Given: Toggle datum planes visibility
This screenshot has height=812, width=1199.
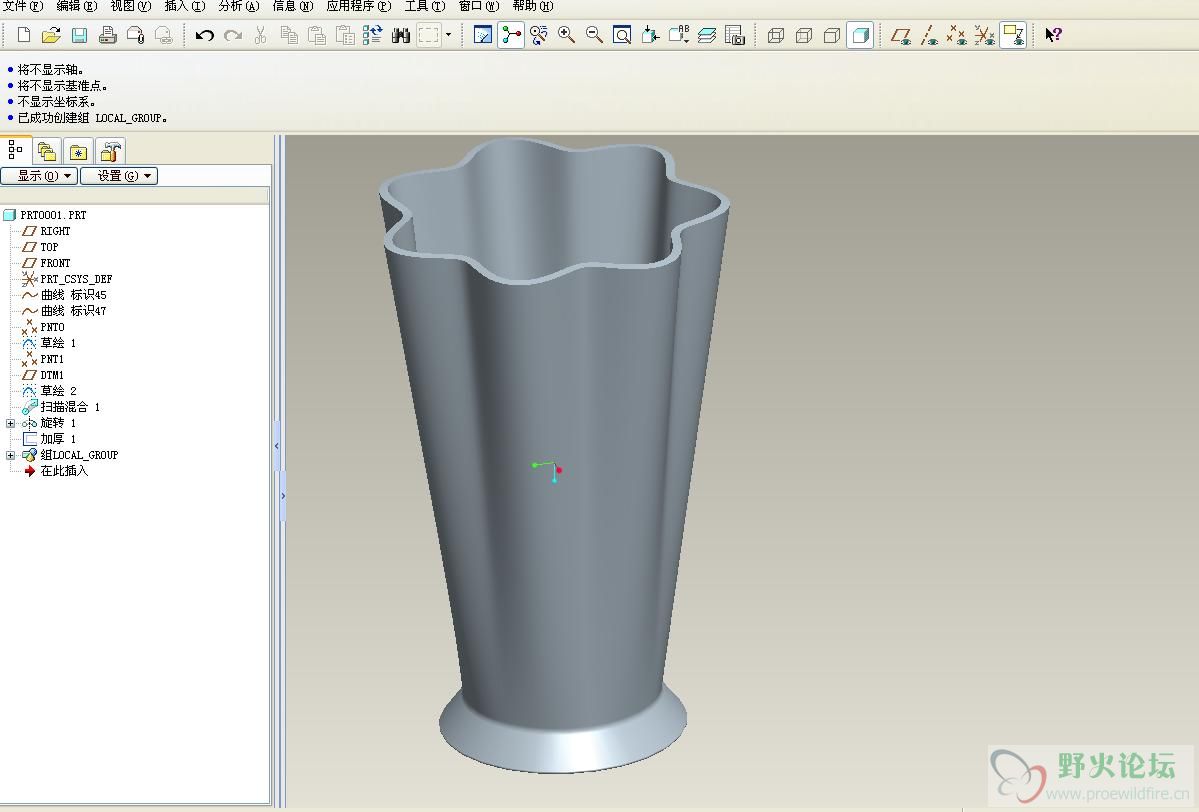Looking at the screenshot, I should (x=901, y=34).
